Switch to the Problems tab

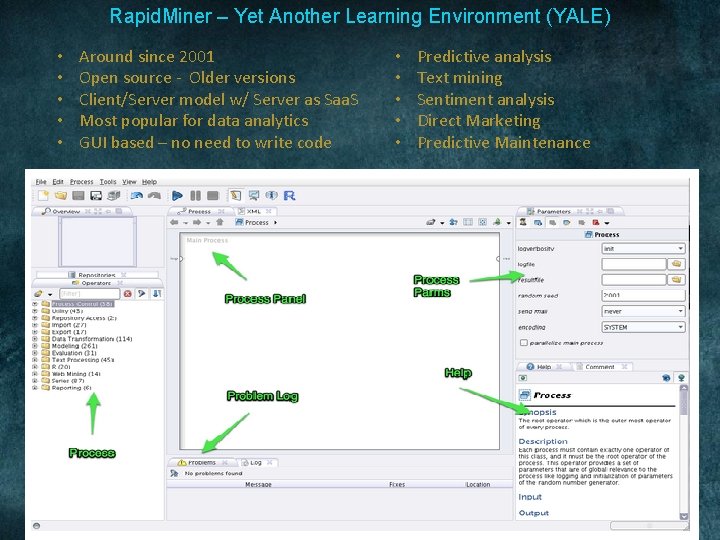[202, 462]
